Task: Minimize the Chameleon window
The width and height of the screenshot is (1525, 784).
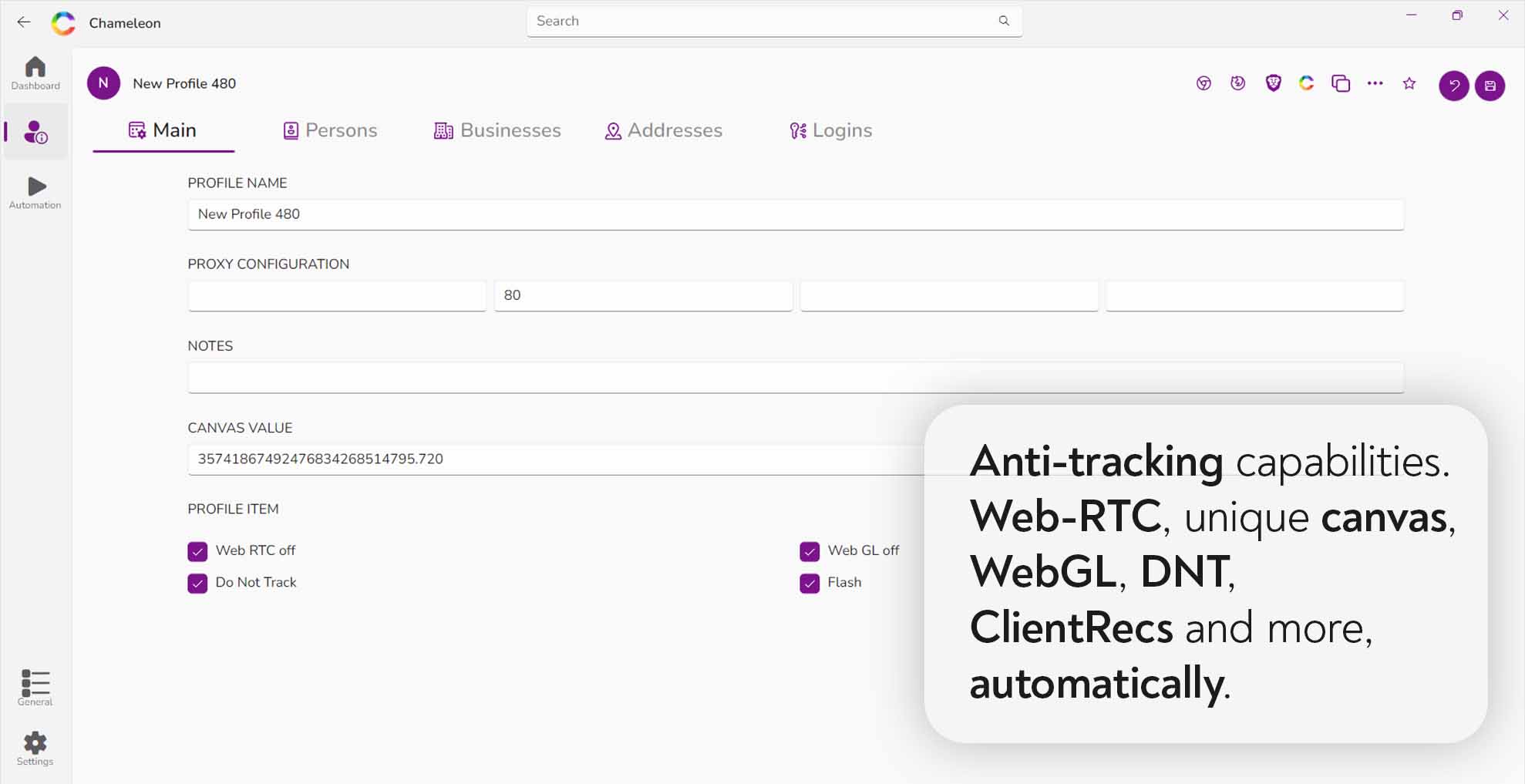Action: click(x=1412, y=15)
